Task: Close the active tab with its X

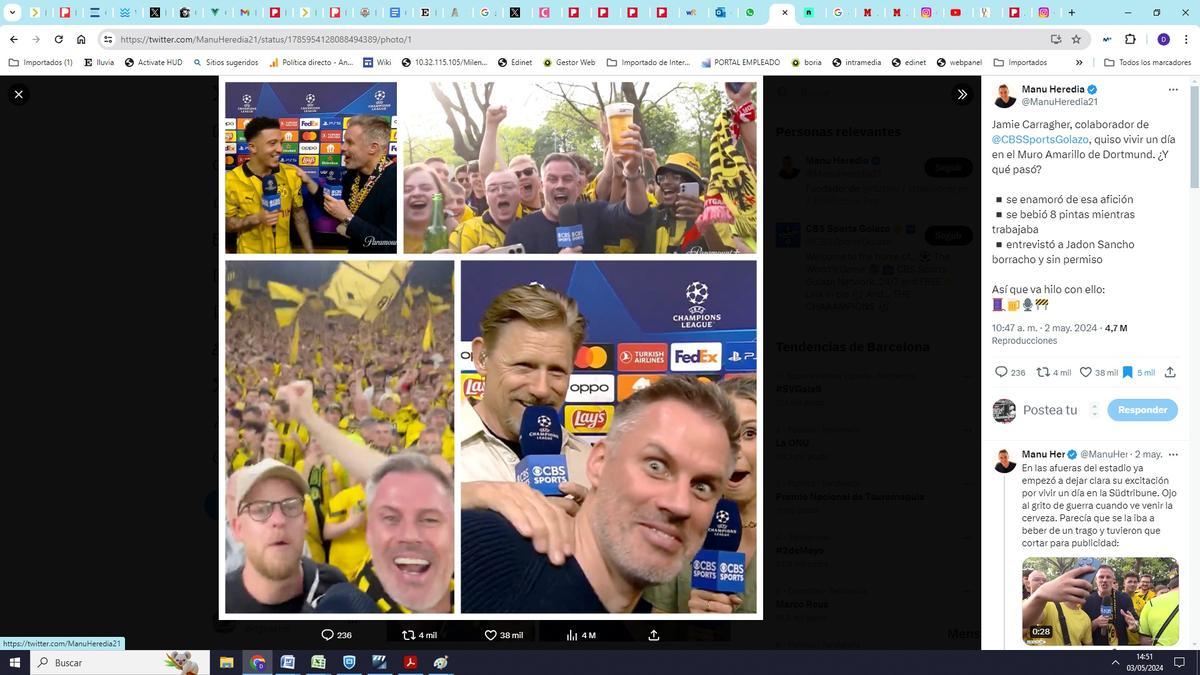Action: [x=785, y=12]
